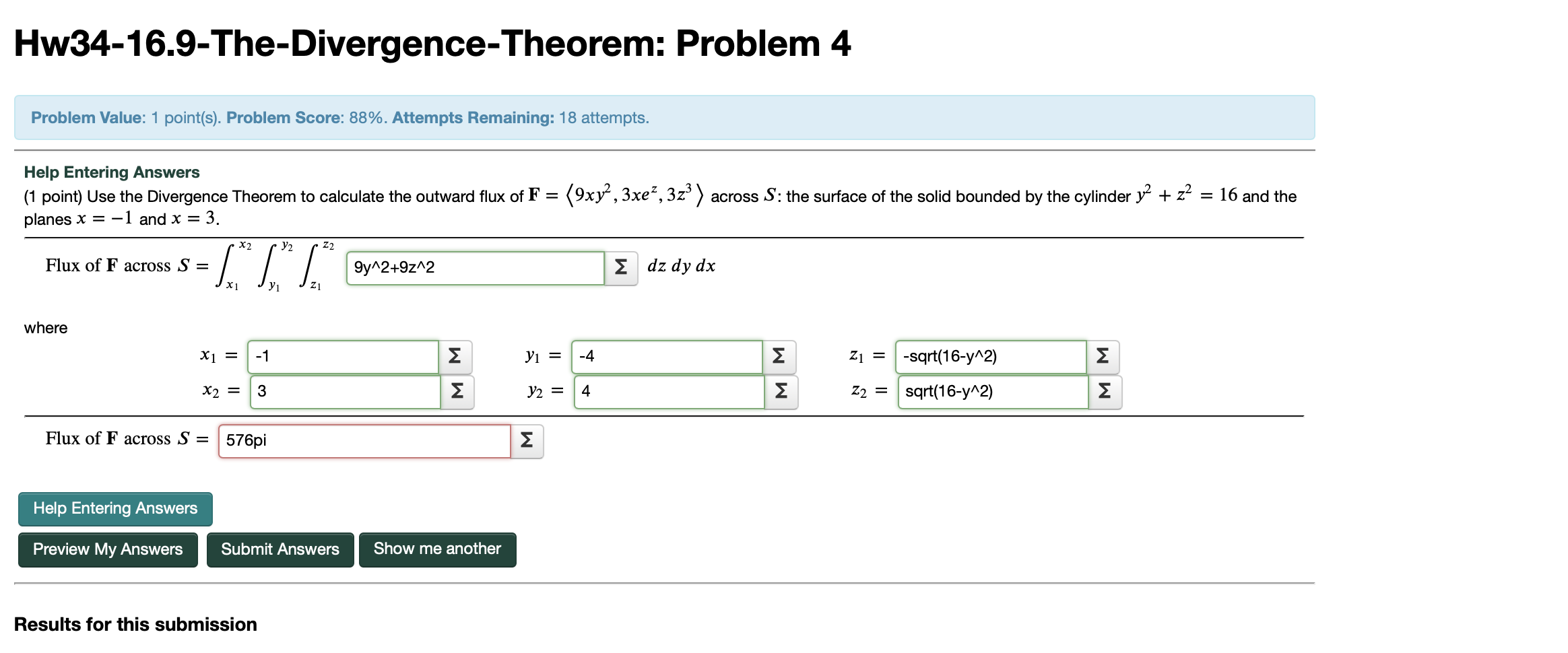Screen dimensions: 1568x653
Task: Click the flux answer field containing 576pi
Action: point(364,440)
